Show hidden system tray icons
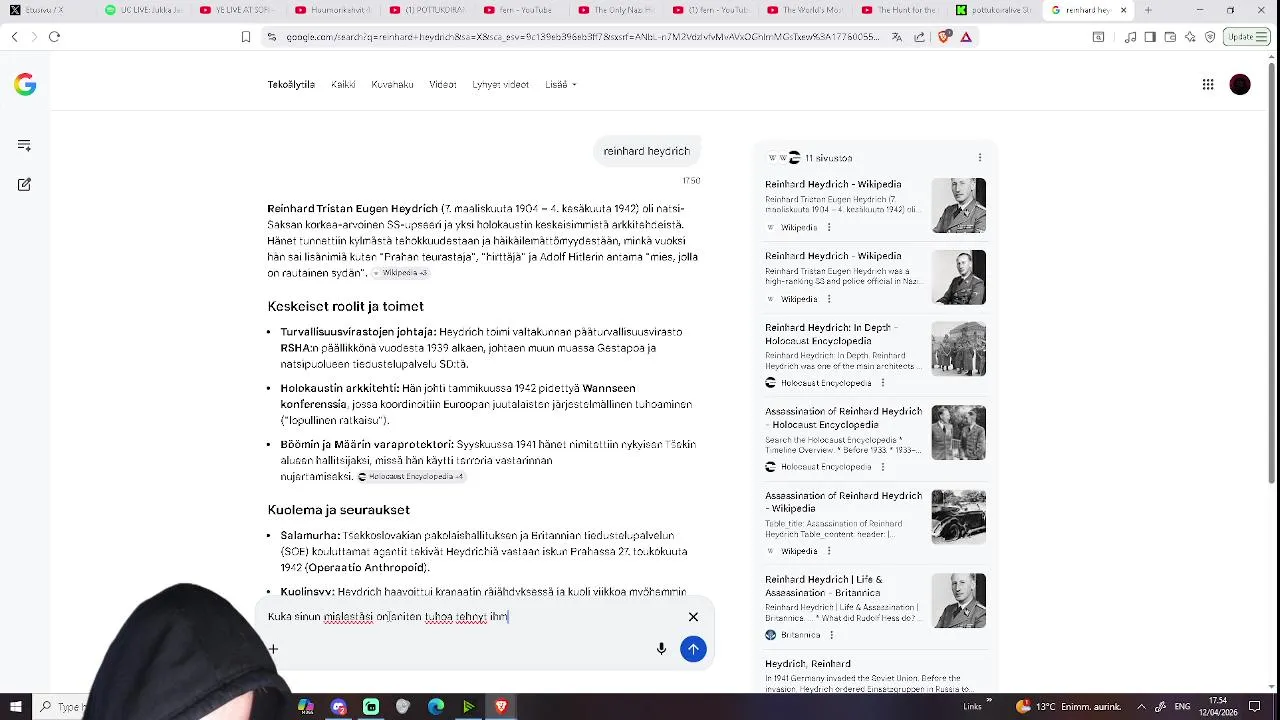This screenshot has width=1280, height=720. pyautogui.click(x=1141, y=707)
